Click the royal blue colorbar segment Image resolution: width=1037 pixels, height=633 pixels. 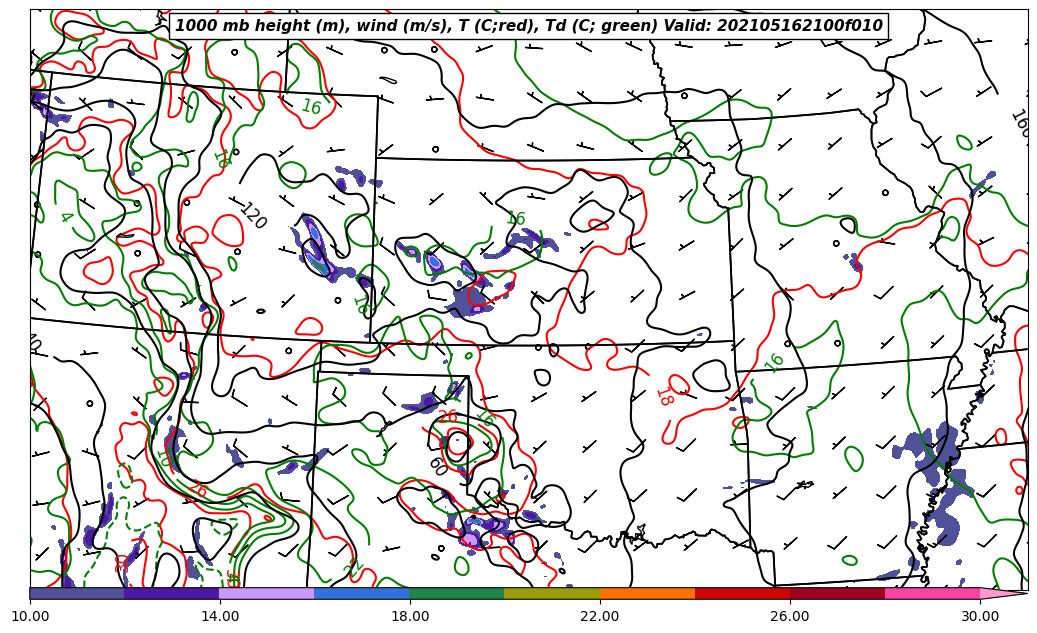pyautogui.click(x=362, y=593)
